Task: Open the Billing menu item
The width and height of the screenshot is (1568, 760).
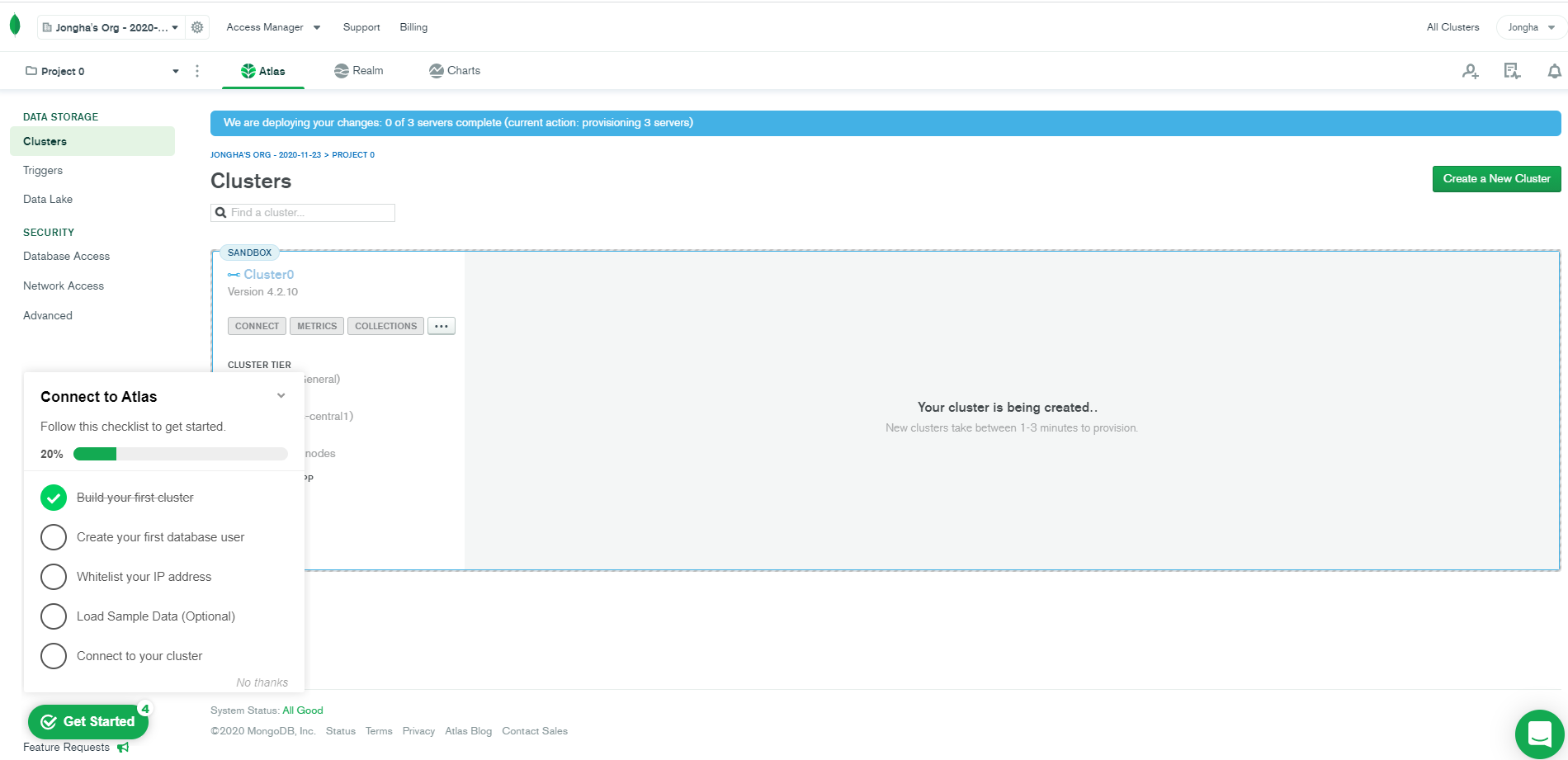Action: coord(413,27)
